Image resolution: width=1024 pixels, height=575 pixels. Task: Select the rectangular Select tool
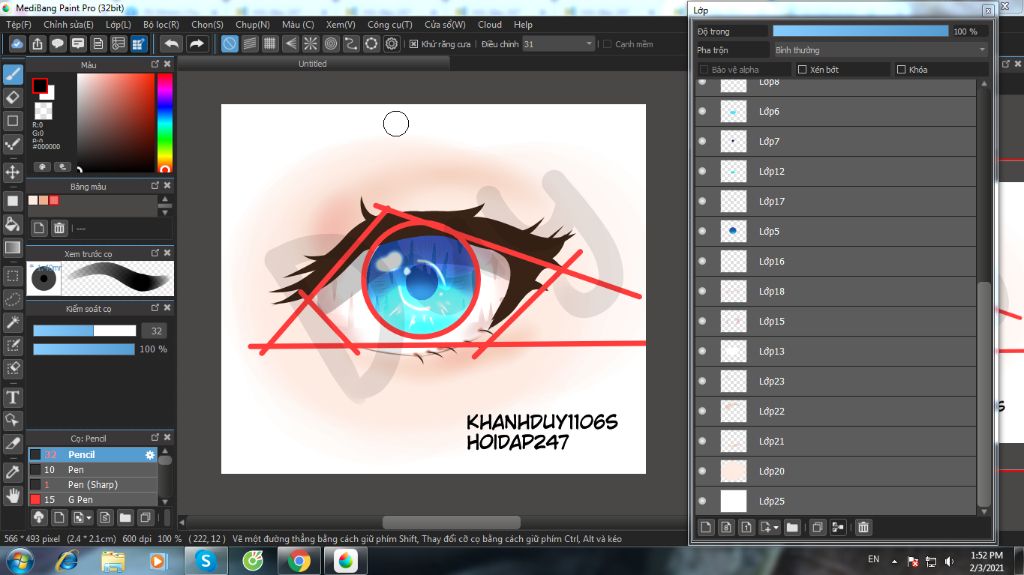12,276
